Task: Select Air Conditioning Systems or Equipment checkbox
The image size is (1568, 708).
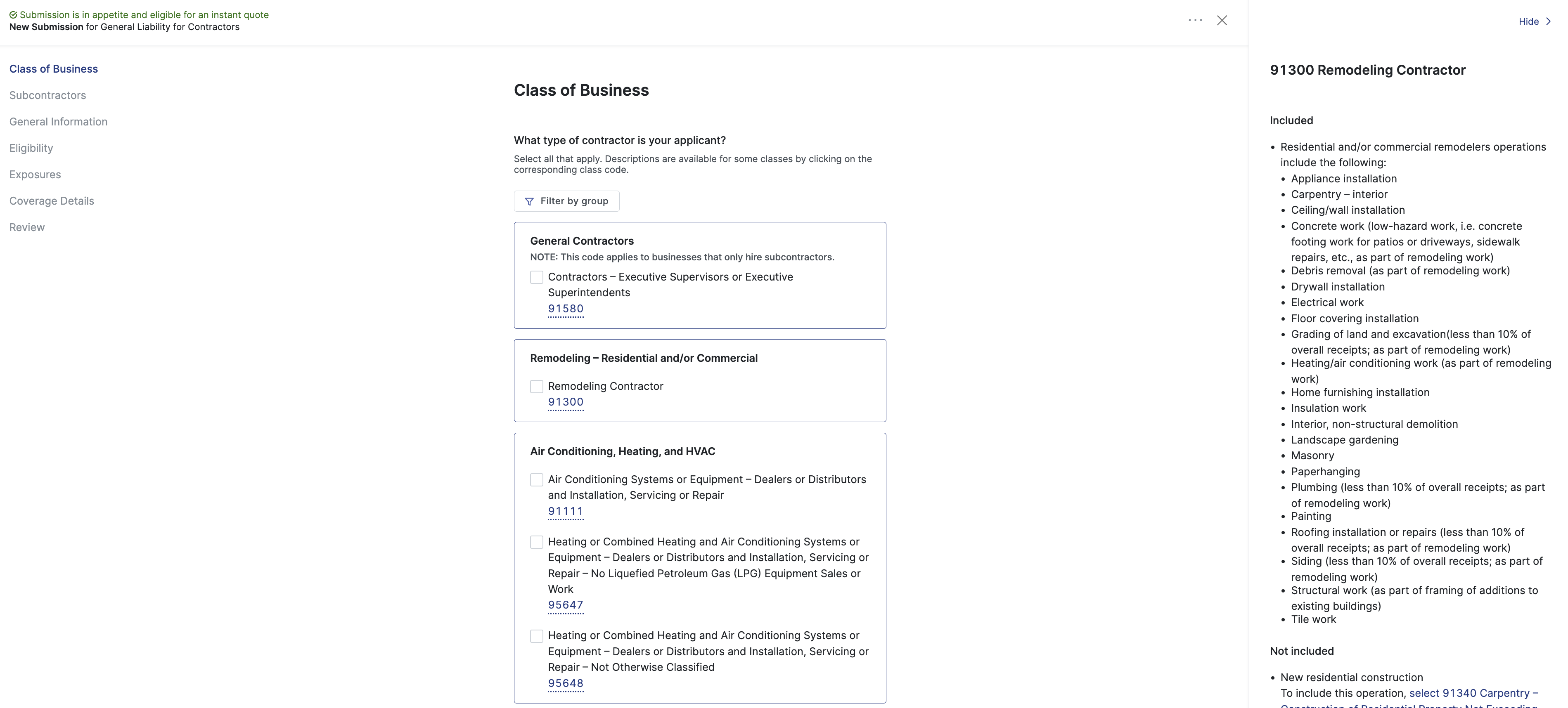Action: (x=536, y=480)
